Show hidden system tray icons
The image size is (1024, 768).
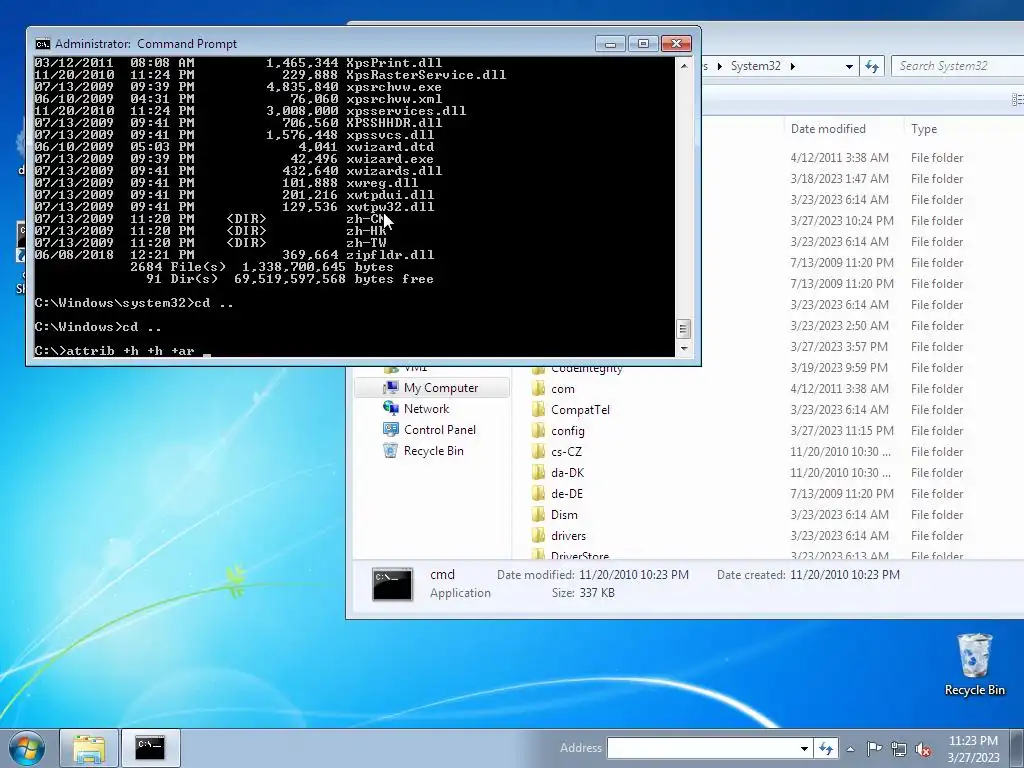850,749
